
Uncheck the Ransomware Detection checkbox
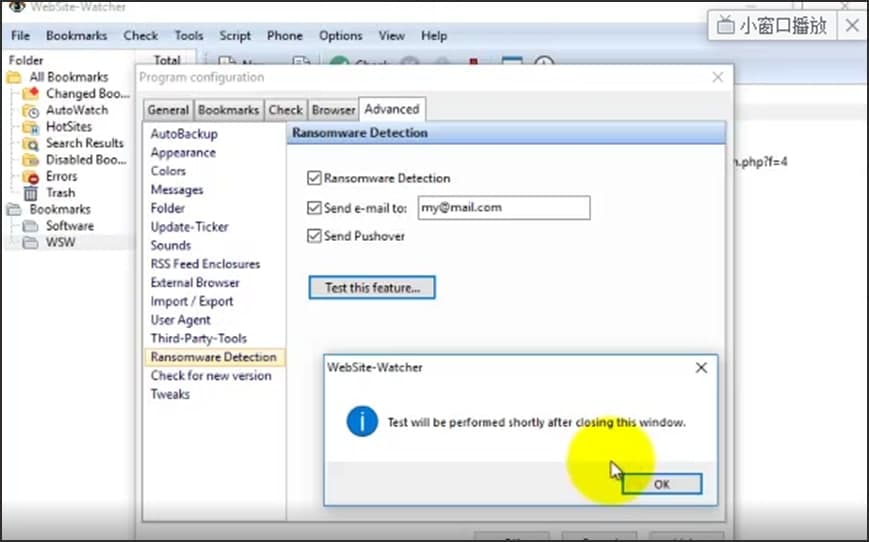[314, 178]
